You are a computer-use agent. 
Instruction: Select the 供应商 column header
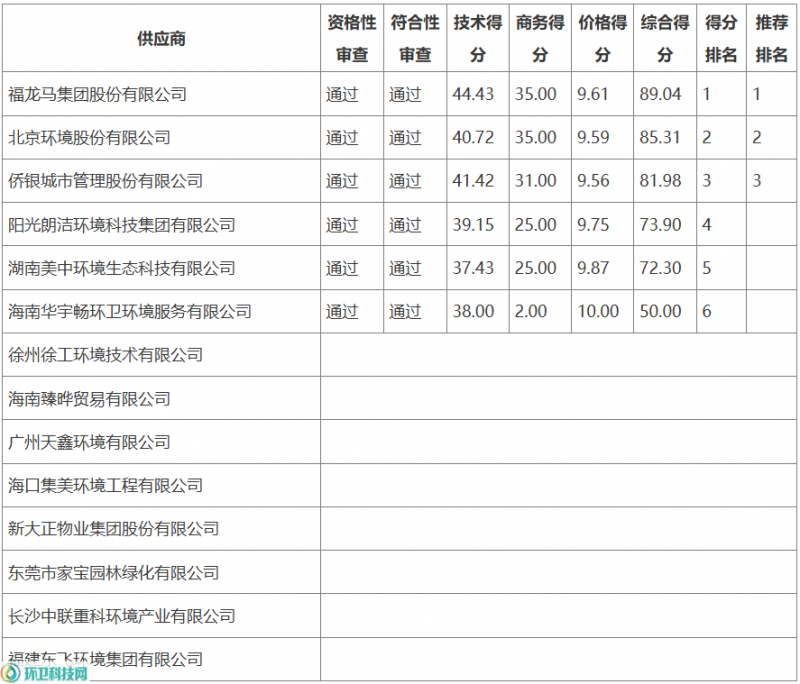(161, 39)
